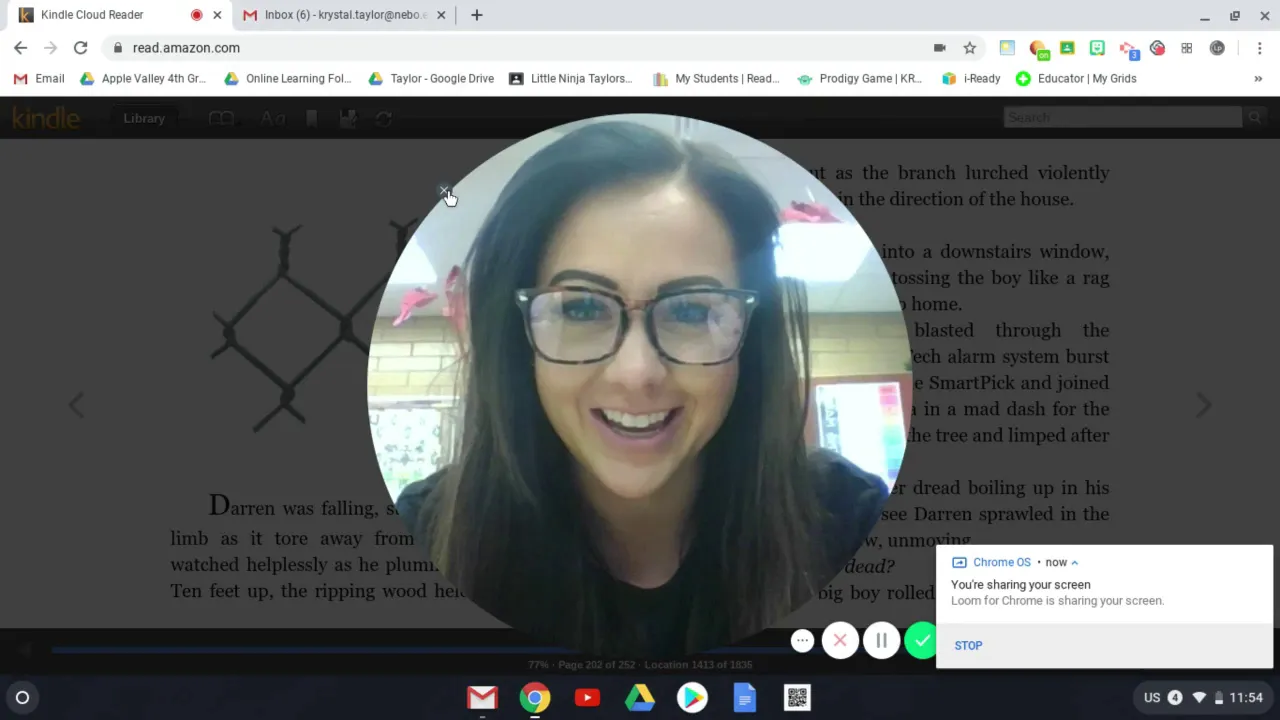This screenshot has width=1280, height=720.
Task: Close the Loom camera bubble
Action: pos(443,190)
